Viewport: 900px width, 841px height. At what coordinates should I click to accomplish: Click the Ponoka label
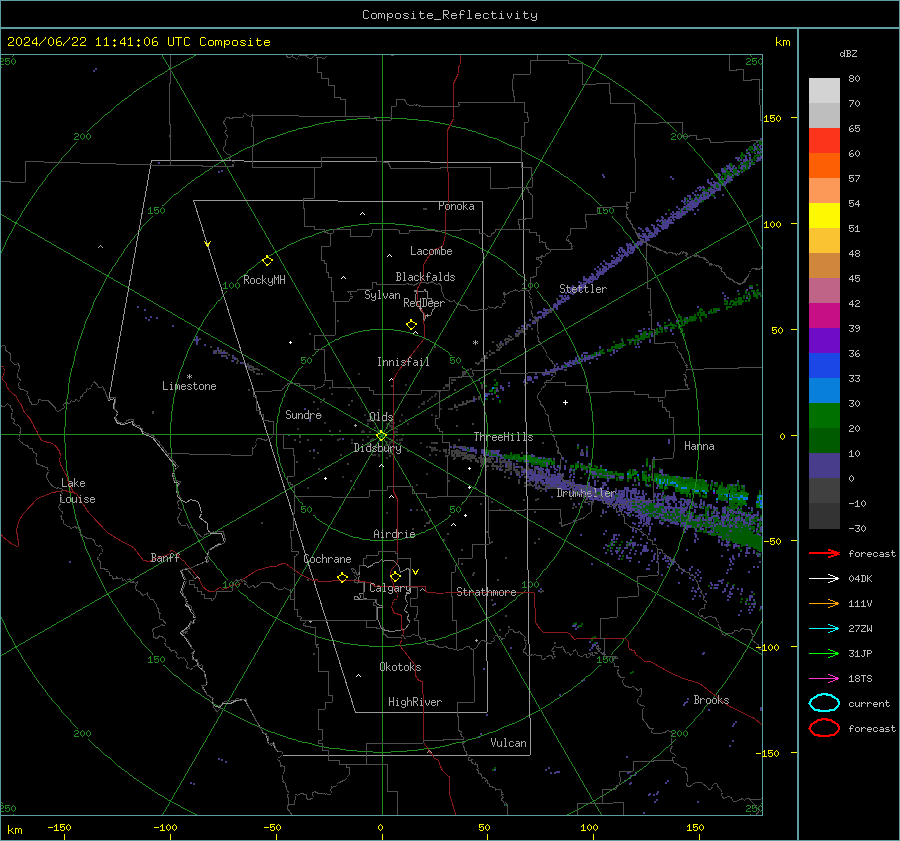tap(456, 206)
